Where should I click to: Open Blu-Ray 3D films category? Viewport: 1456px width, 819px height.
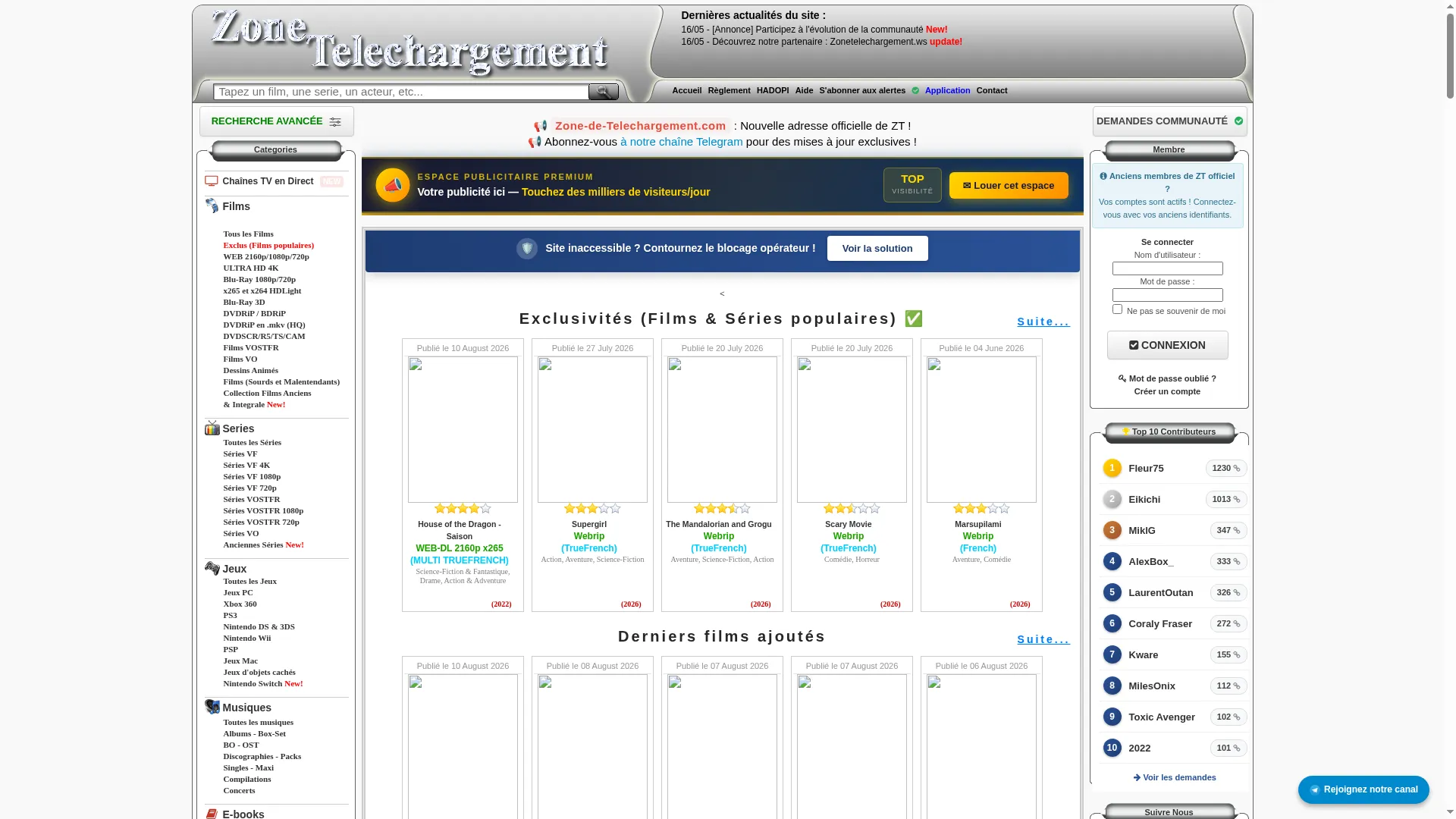[244, 303]
